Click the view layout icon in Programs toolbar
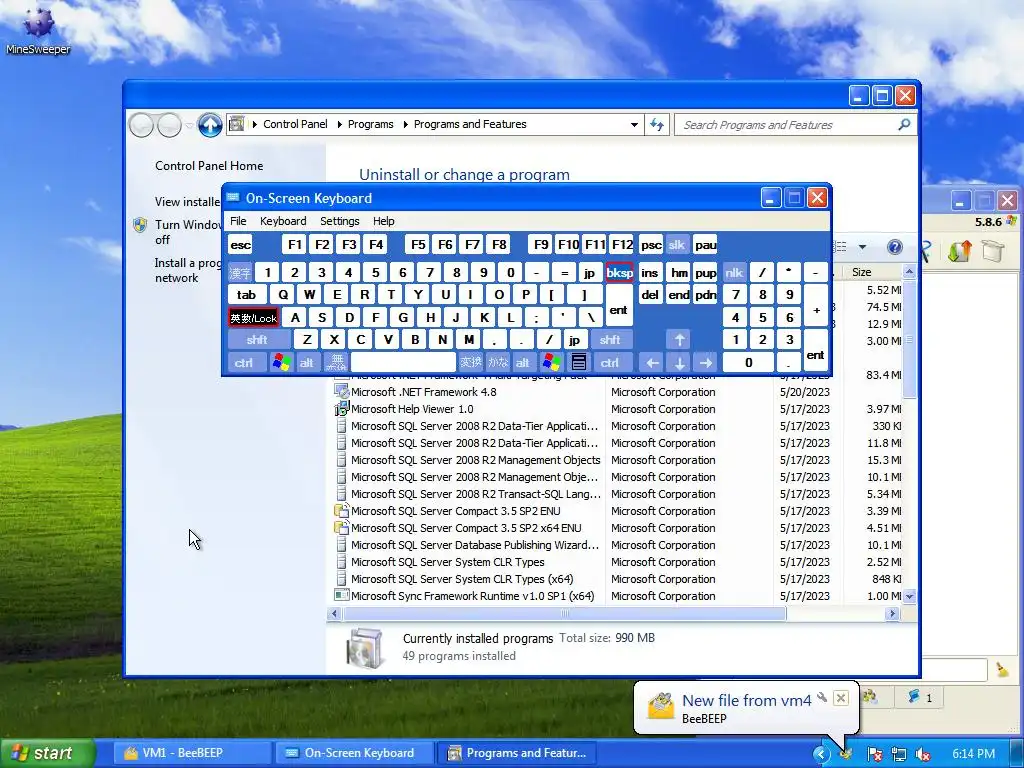Screen dimensions: 1024x768 (840, 247)
